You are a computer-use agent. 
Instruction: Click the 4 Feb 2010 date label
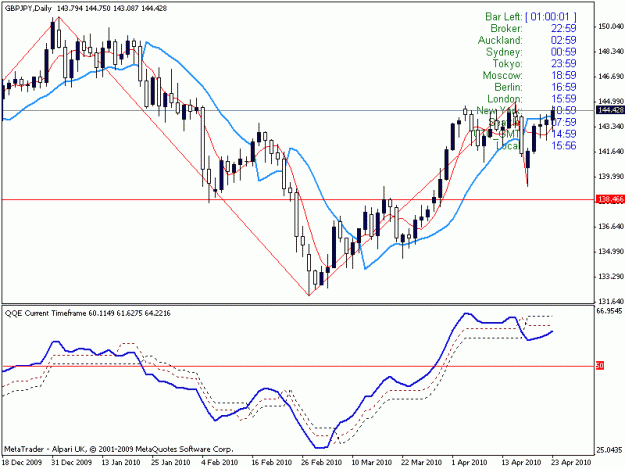(220, 463)
